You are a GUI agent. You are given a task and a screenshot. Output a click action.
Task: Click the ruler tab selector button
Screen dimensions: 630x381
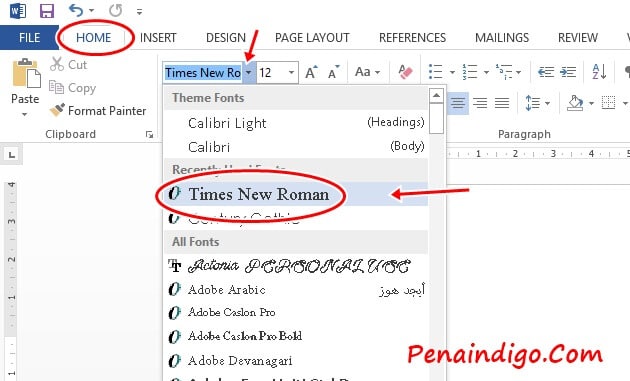[x=12, y=155]
